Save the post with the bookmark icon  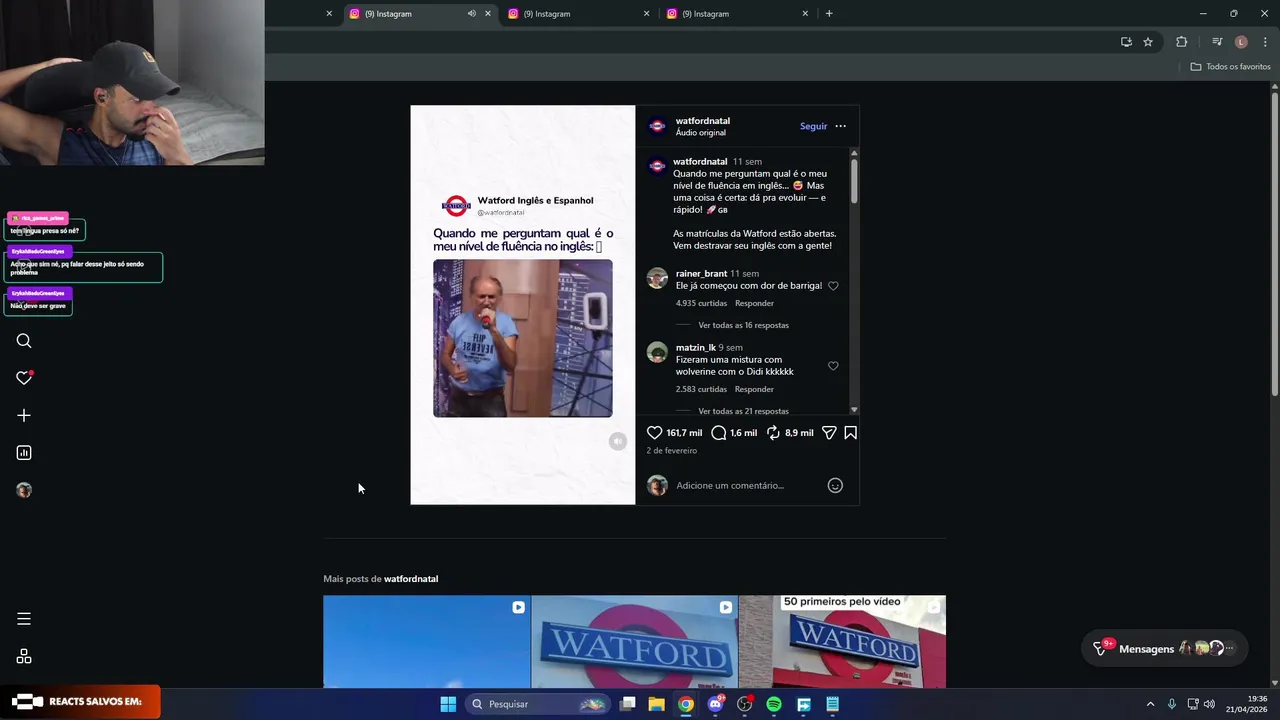[x=850, y=433]
